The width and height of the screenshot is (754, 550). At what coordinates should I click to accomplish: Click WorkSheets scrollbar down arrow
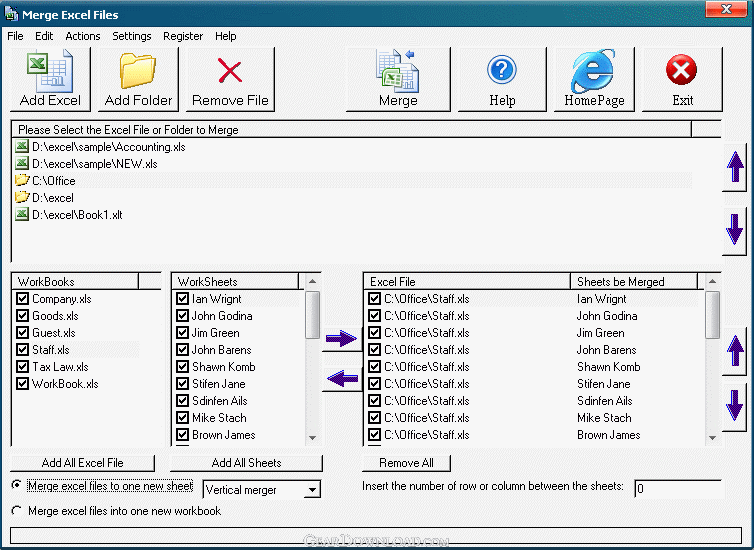pyautogui.click(x=313, y=438)
